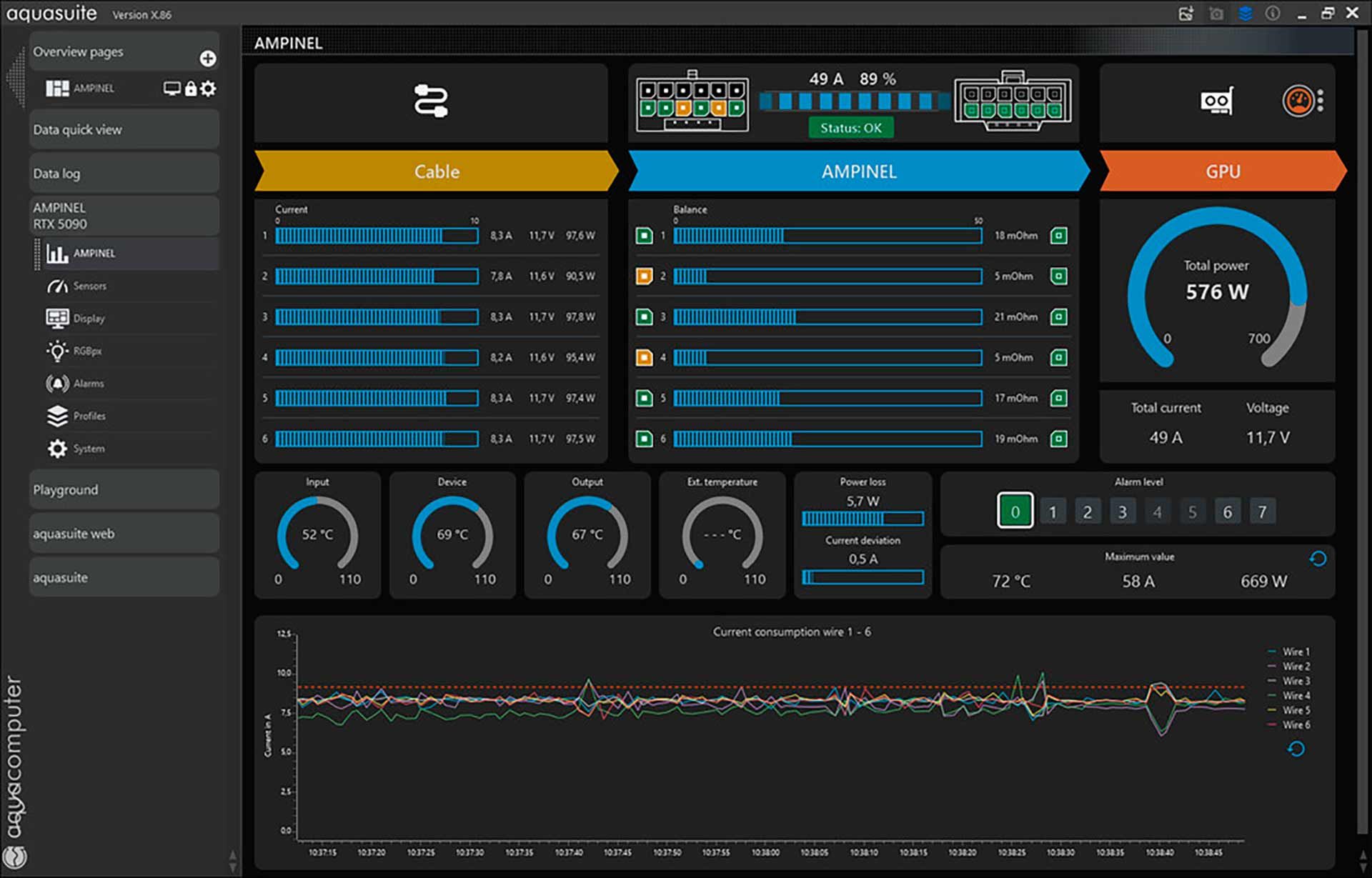Click the add overview page plus icon
This screenshot has width=1372, height=878.
(x=207, y=59)
